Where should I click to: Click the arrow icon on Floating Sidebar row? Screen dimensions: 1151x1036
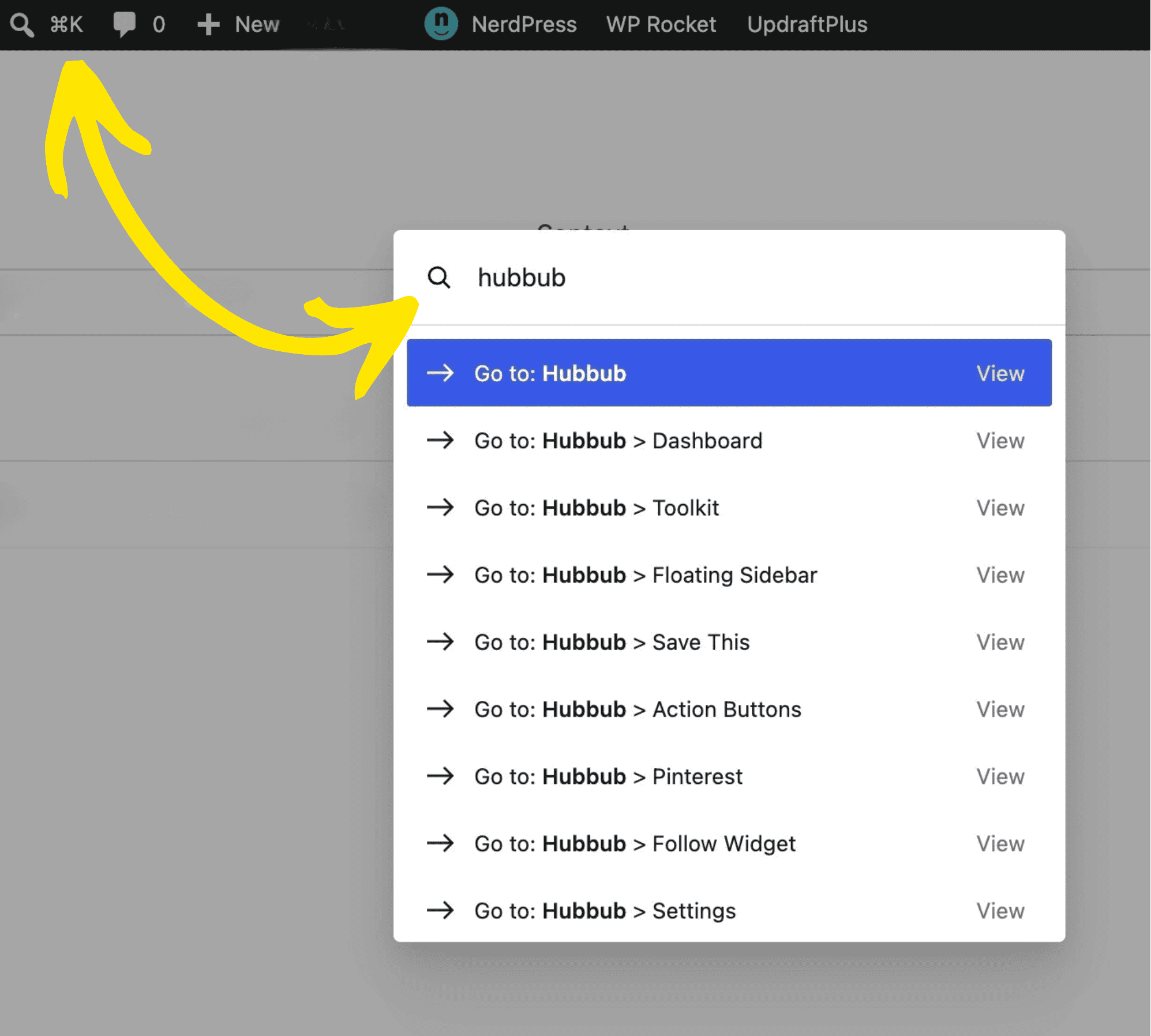[440, 575]
